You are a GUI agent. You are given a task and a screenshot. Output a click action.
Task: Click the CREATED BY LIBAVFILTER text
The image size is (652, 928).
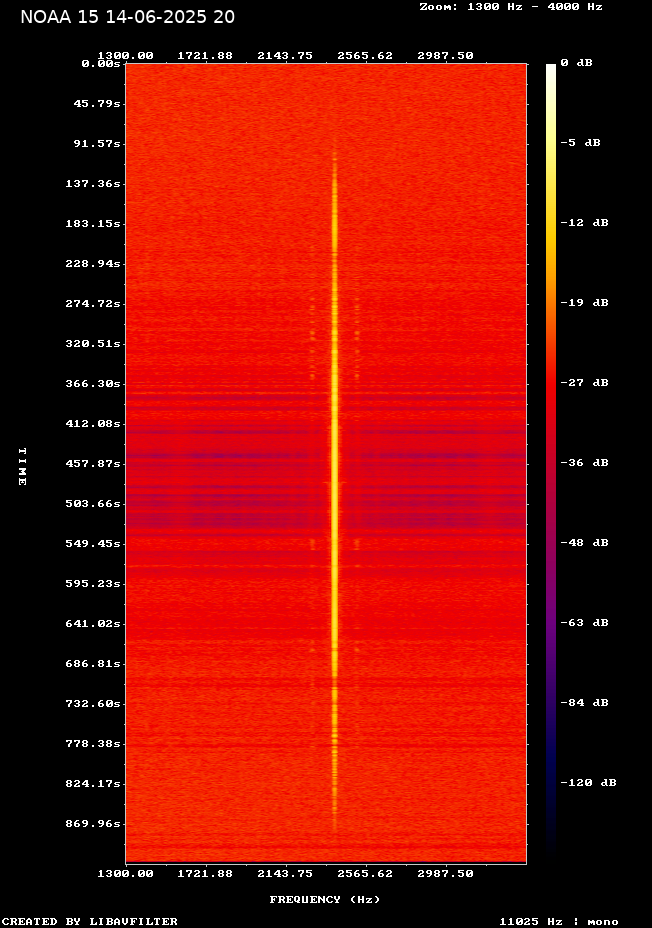click(x=90, y=921)
